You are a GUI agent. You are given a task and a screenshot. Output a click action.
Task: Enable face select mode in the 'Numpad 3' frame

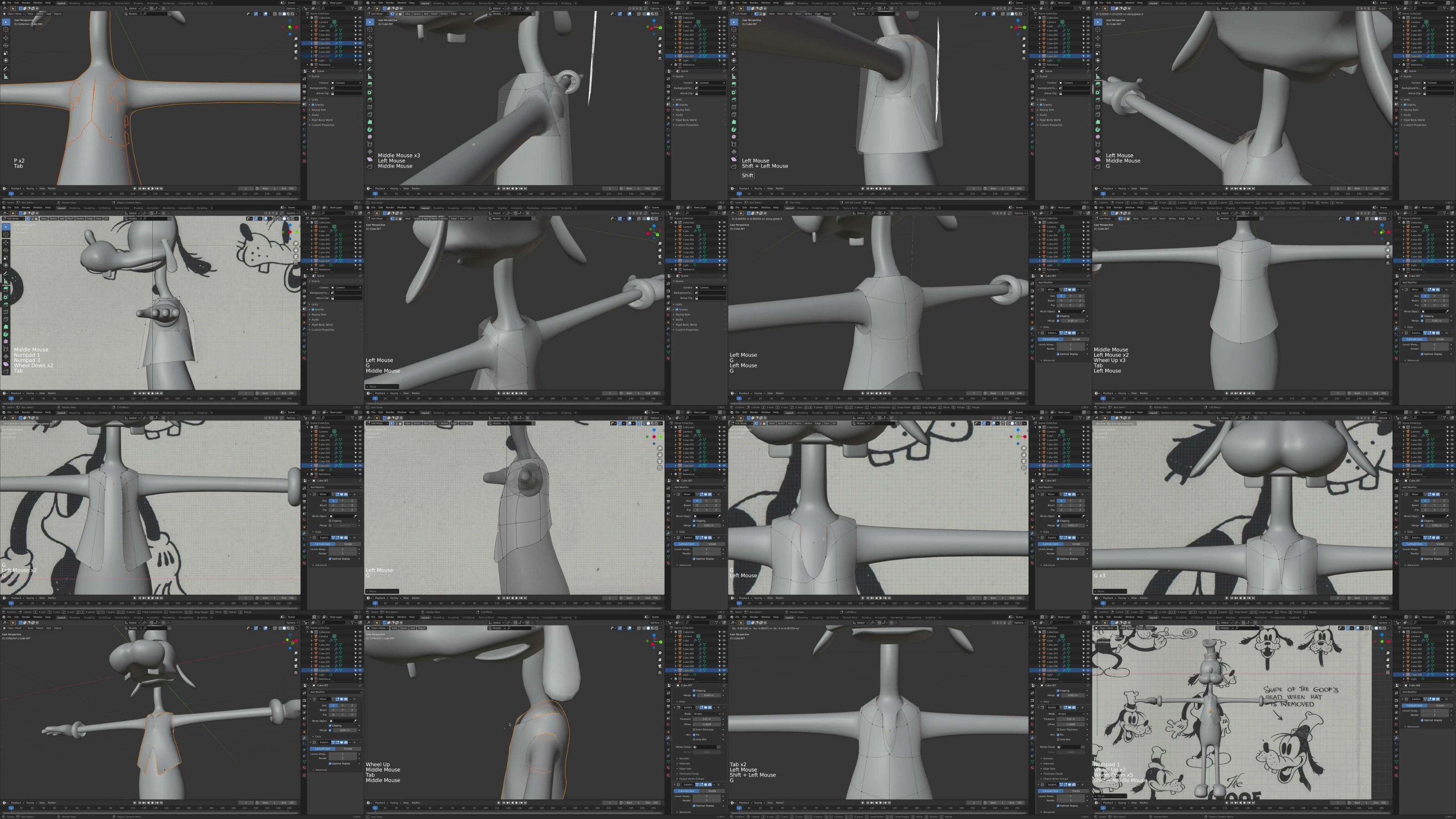click(36, 219)
